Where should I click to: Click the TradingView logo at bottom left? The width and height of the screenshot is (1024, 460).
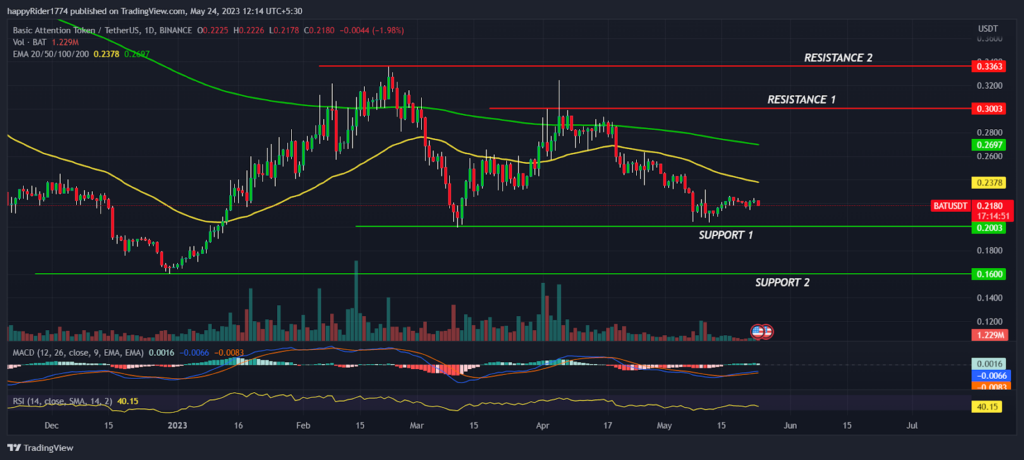click(40, 448)
